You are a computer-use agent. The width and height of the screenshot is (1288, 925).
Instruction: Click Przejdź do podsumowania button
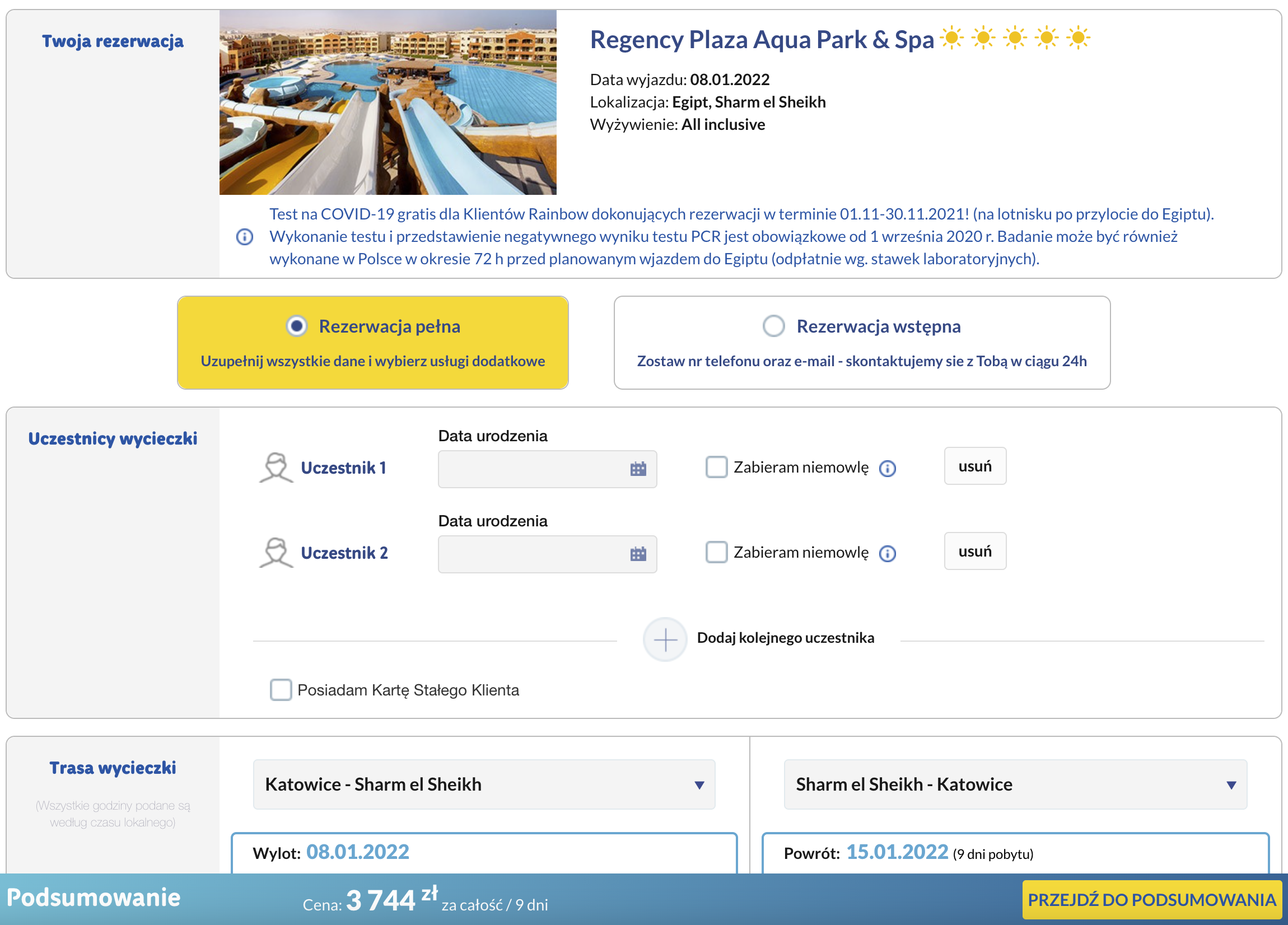pyautogui.click(x=1152, y=900)
